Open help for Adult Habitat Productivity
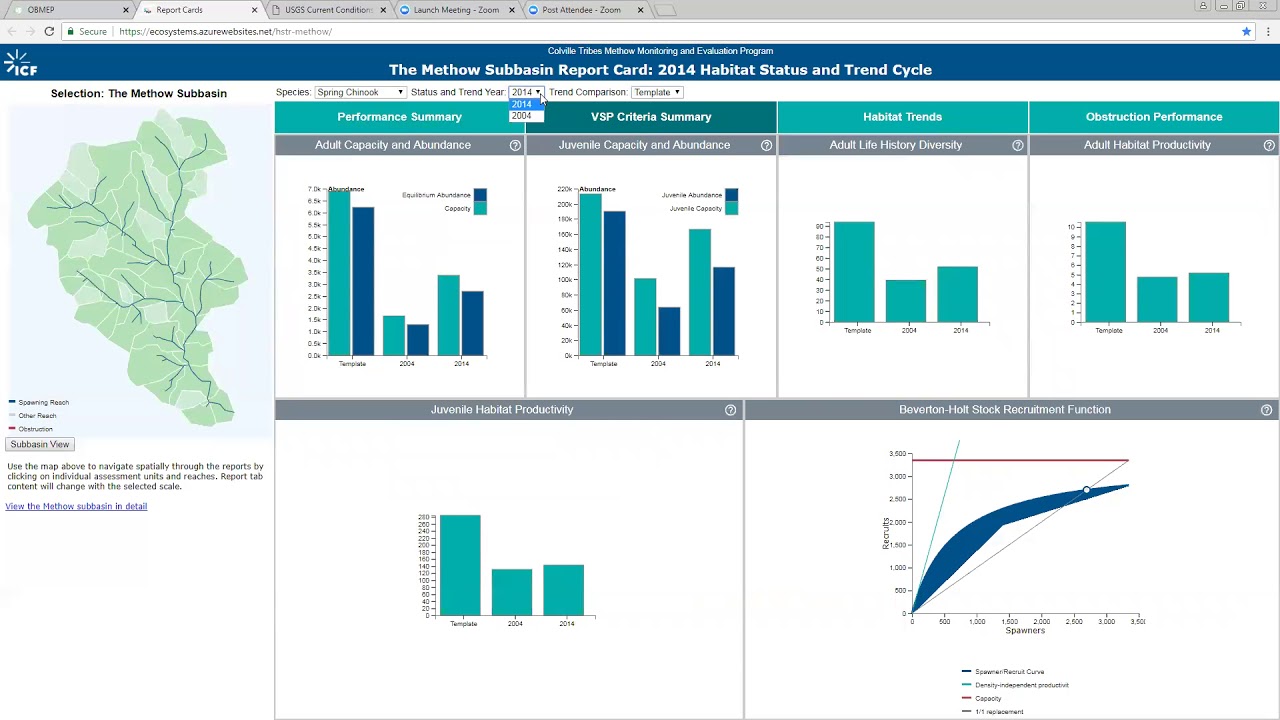The image size is (1280, 720). [1268, 145]
